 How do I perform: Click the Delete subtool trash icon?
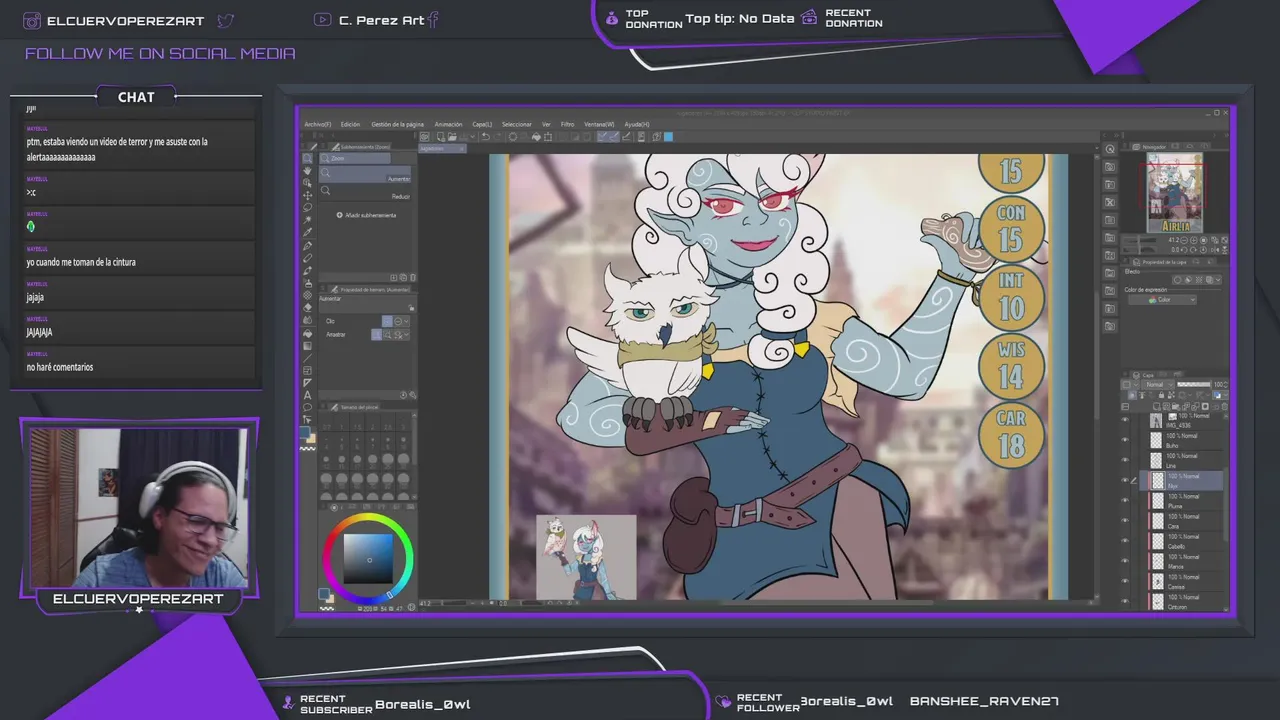[413, 278]
